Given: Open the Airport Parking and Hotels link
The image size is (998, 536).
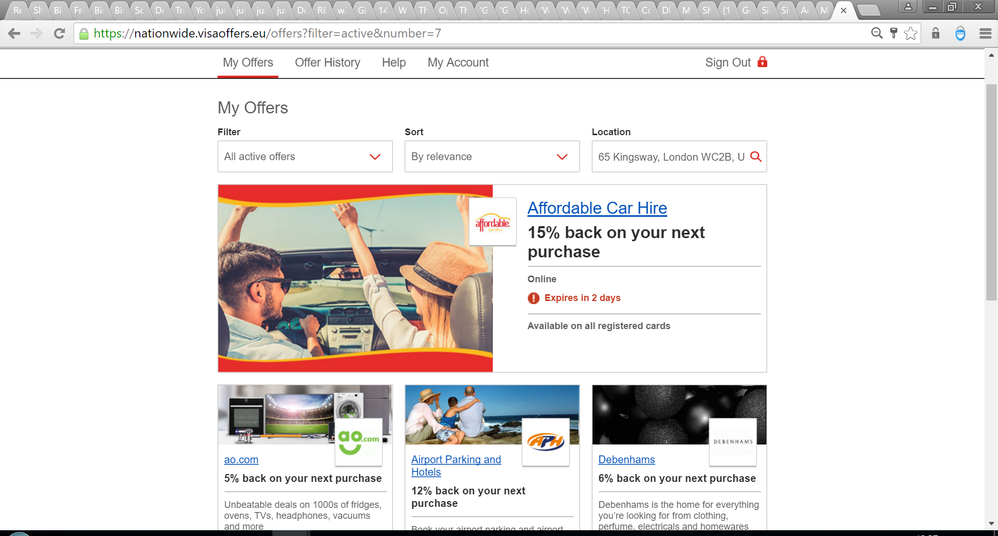Looking at the screenshot, I should click(x=456, y=466).
